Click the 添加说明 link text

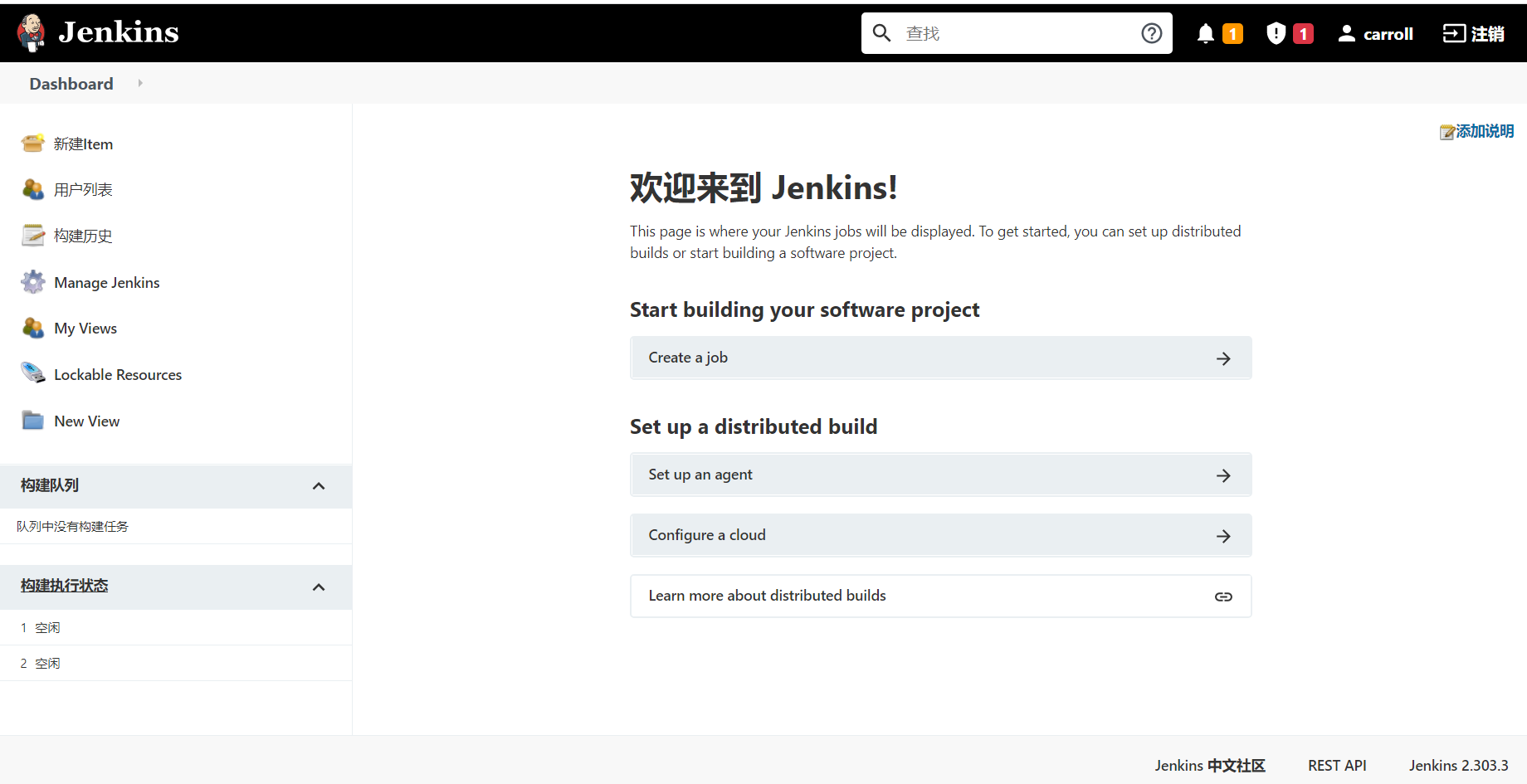pyautogui.click(x=1485, y=131)
